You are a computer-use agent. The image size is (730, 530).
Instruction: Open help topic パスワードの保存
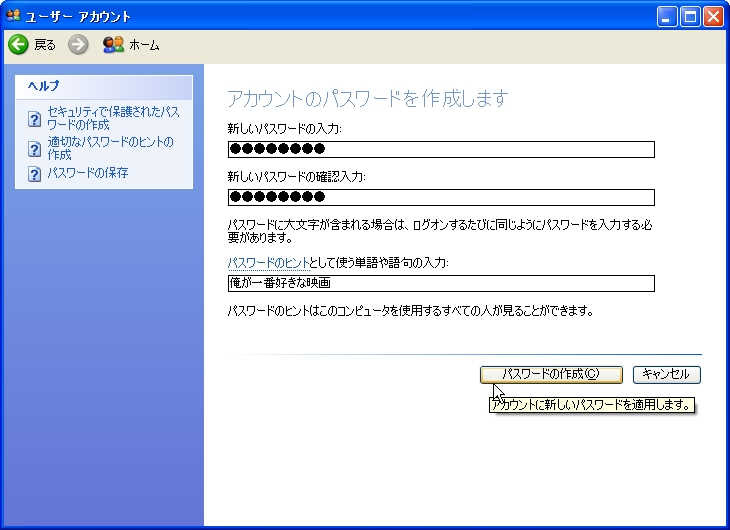click(88, 173)
